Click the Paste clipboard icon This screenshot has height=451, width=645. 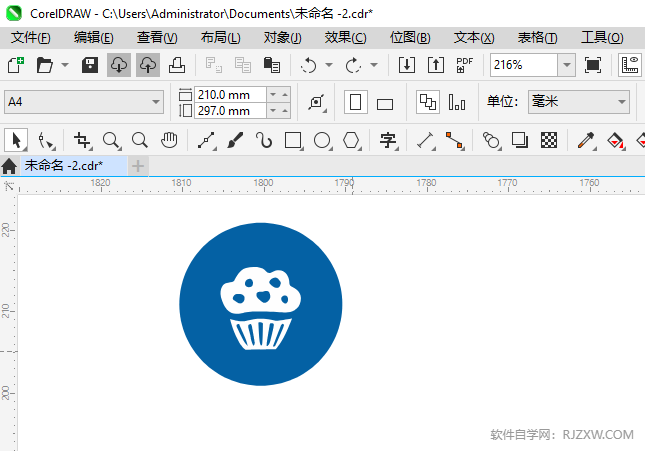pyautogui.click(x=272, y=65)
